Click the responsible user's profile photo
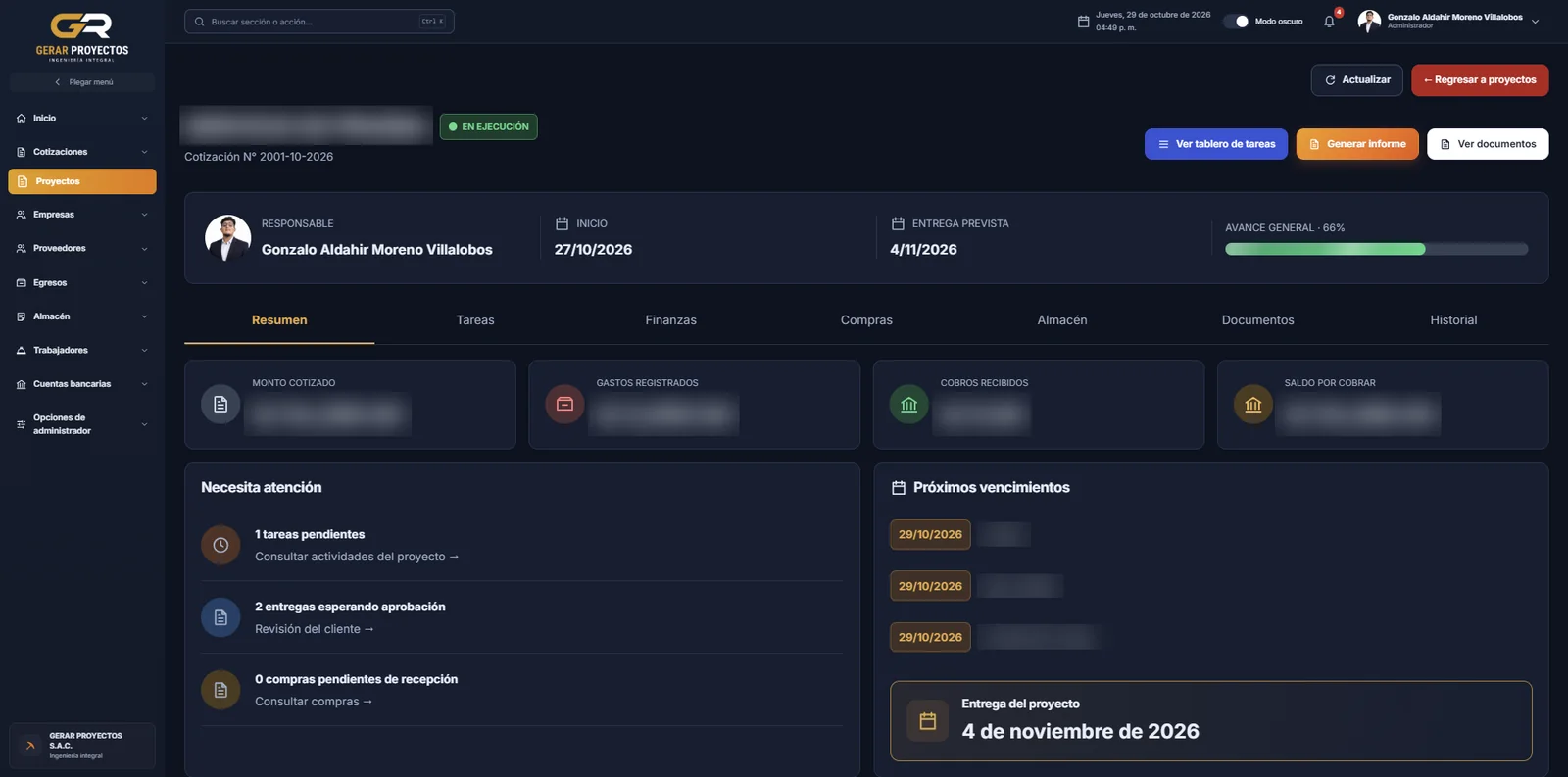The width and height of the screenshot is (1568, 777). [228, 238]
